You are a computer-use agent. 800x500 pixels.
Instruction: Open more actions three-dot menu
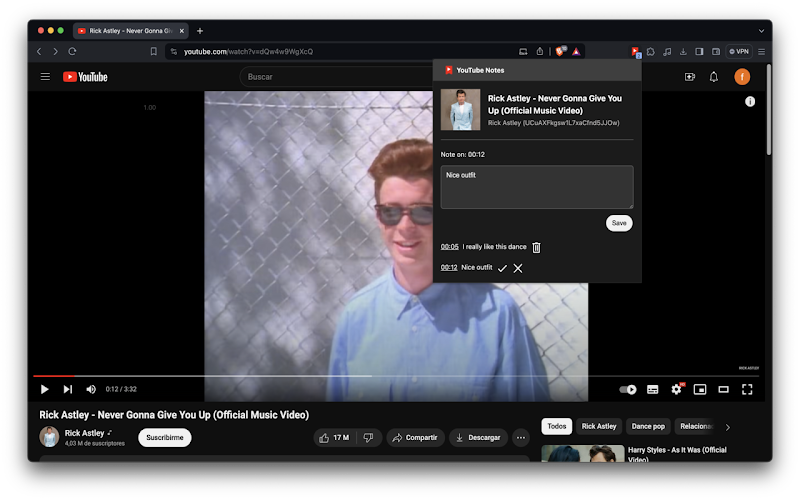coord(520,438)
